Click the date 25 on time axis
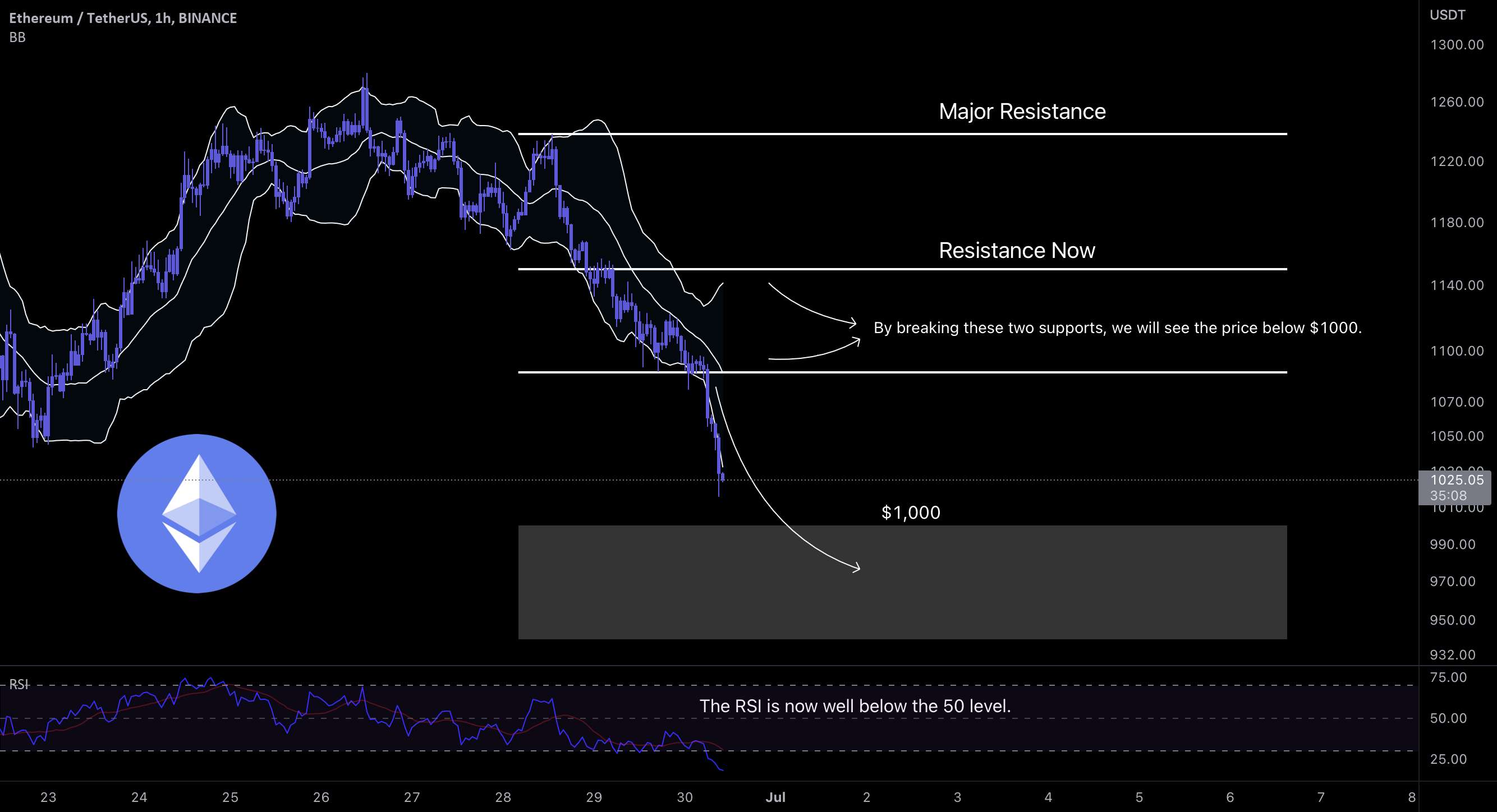 tap(230, 797)
